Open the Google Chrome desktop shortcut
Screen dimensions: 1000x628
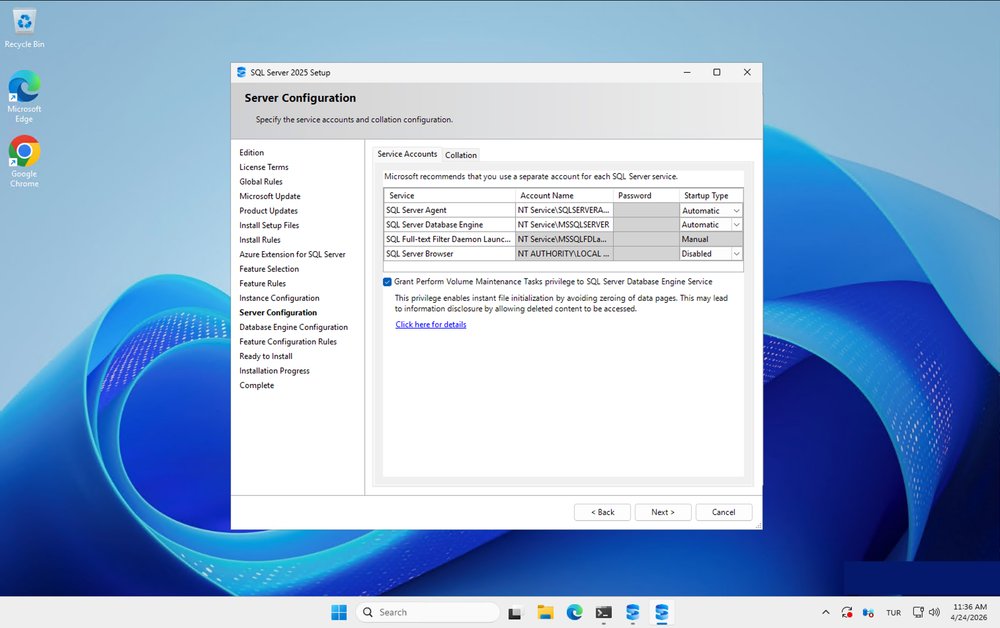24,153
